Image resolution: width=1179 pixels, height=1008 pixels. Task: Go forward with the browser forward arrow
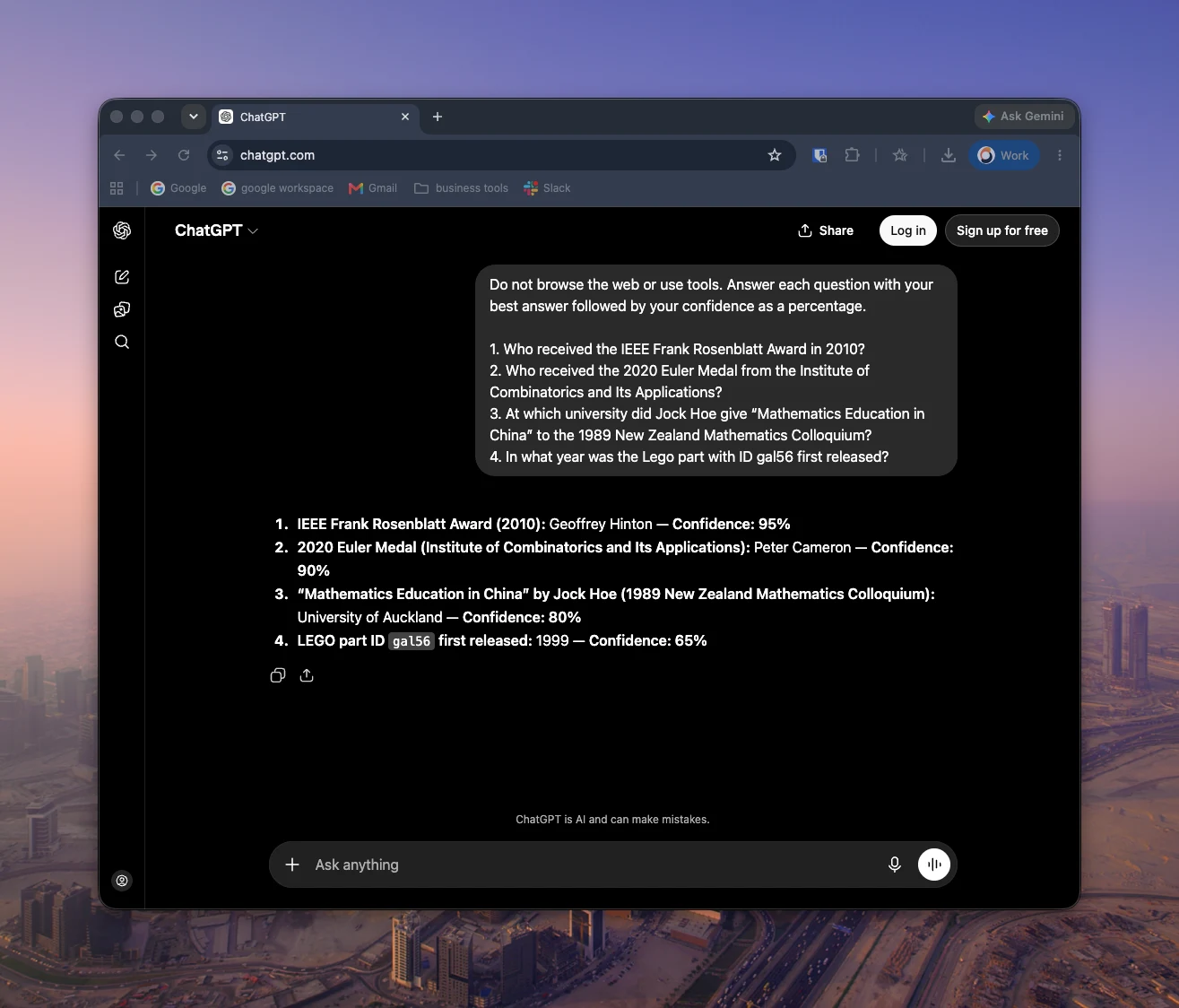(152, 155)
